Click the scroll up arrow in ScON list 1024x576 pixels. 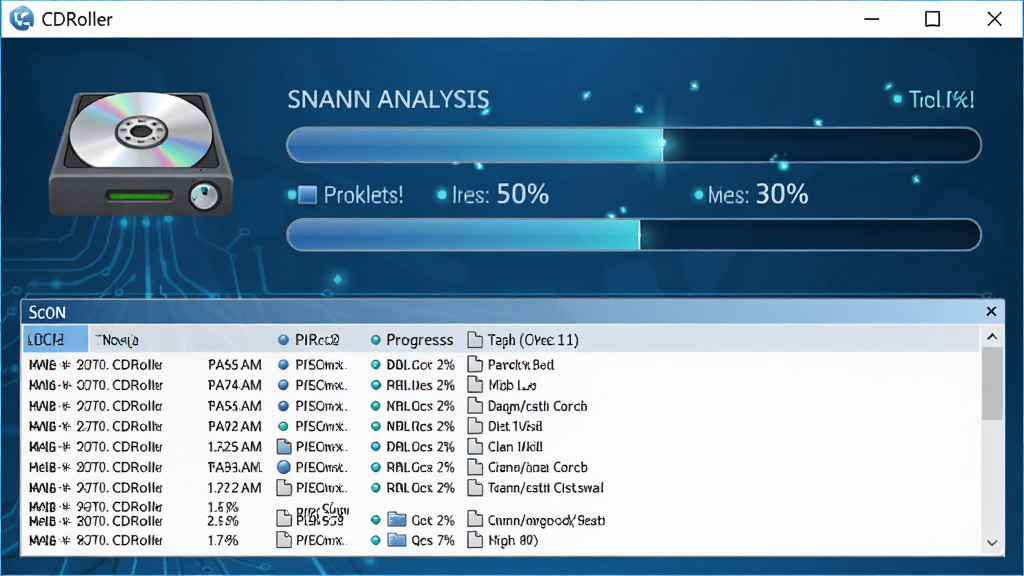(x=992, y=337)
